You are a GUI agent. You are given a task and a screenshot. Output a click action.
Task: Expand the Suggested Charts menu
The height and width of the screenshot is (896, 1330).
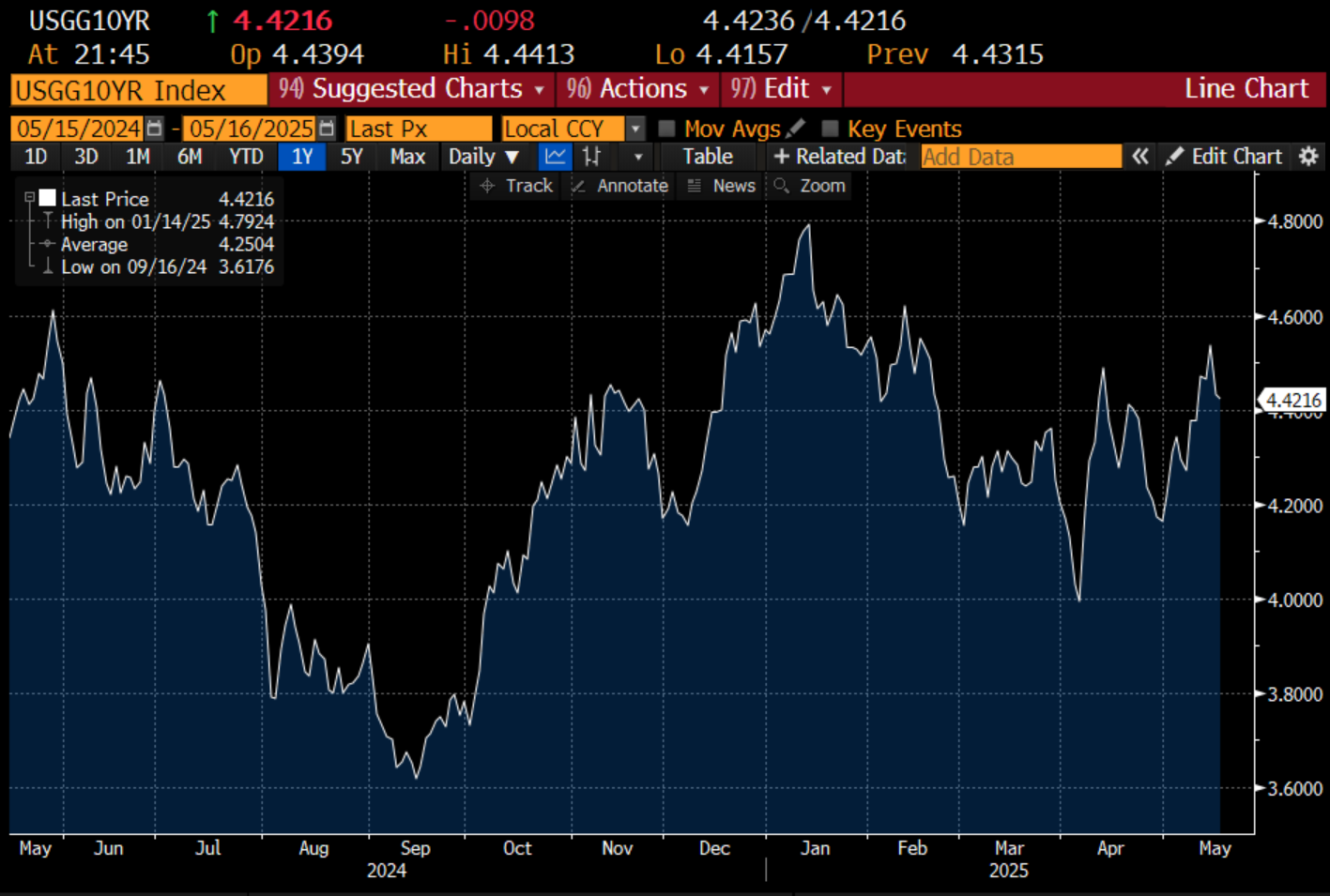tap(411, 89)
